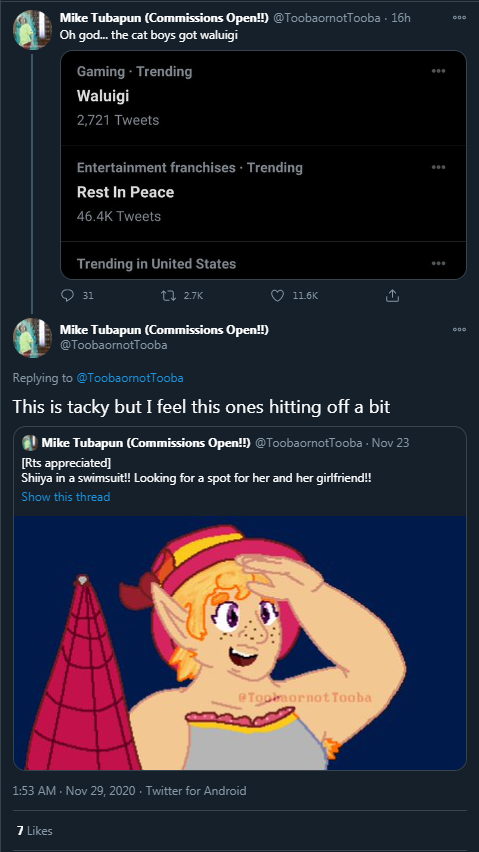Click the reply icon with 31 replies
Screen dimensions: 479x852
click(67, 295)
